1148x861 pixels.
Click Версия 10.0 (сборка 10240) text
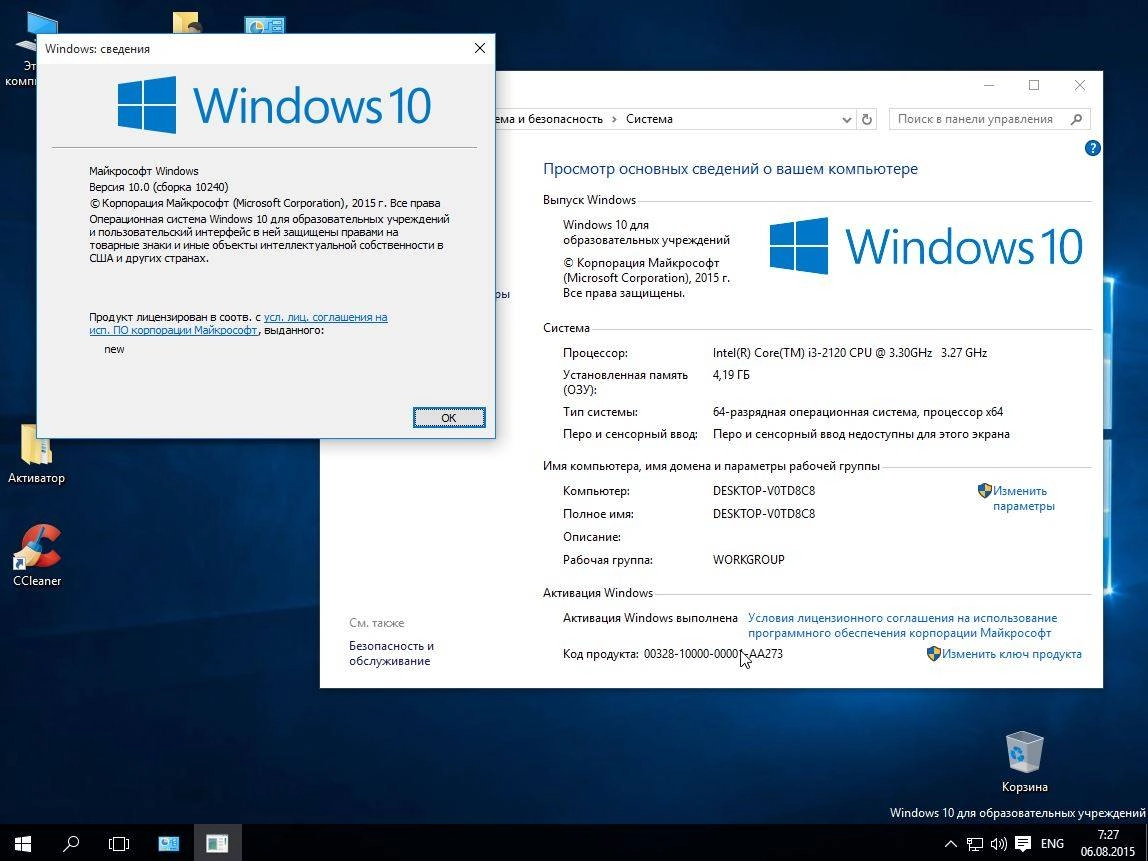[159, 187]
